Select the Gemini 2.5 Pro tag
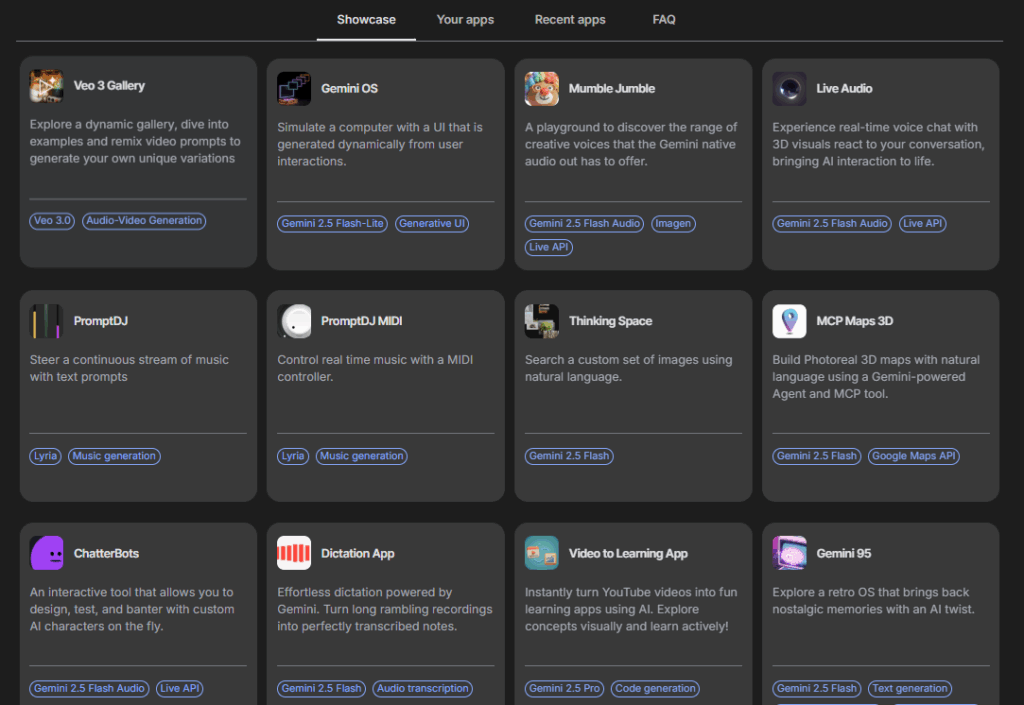Image resolution: width=1024 pixels, height=705 pixels. pos(564,688)
